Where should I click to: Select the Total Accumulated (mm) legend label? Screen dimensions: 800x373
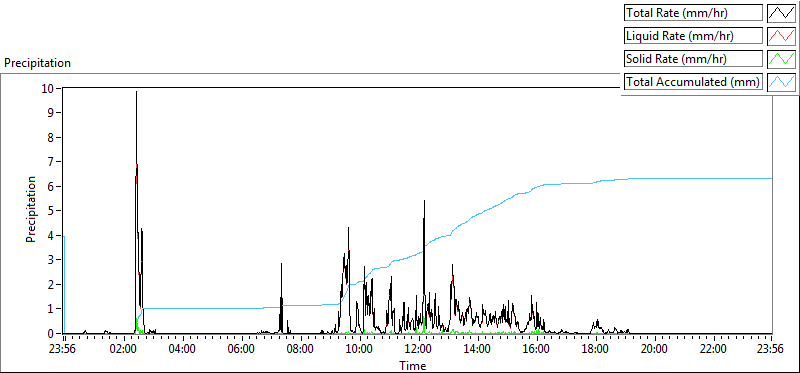(693, 82)
